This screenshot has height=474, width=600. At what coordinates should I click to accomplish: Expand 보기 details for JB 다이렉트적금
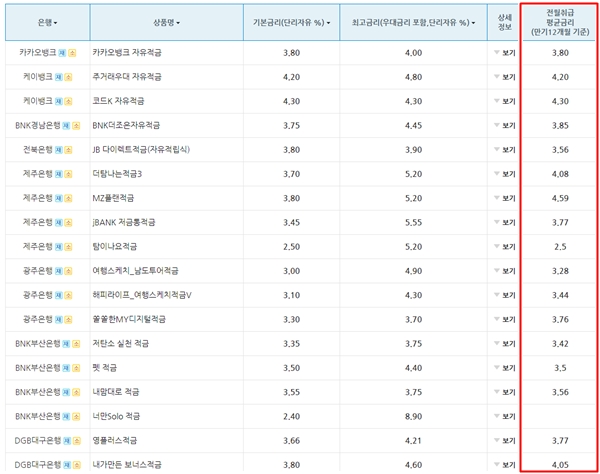tap(505, 150)
